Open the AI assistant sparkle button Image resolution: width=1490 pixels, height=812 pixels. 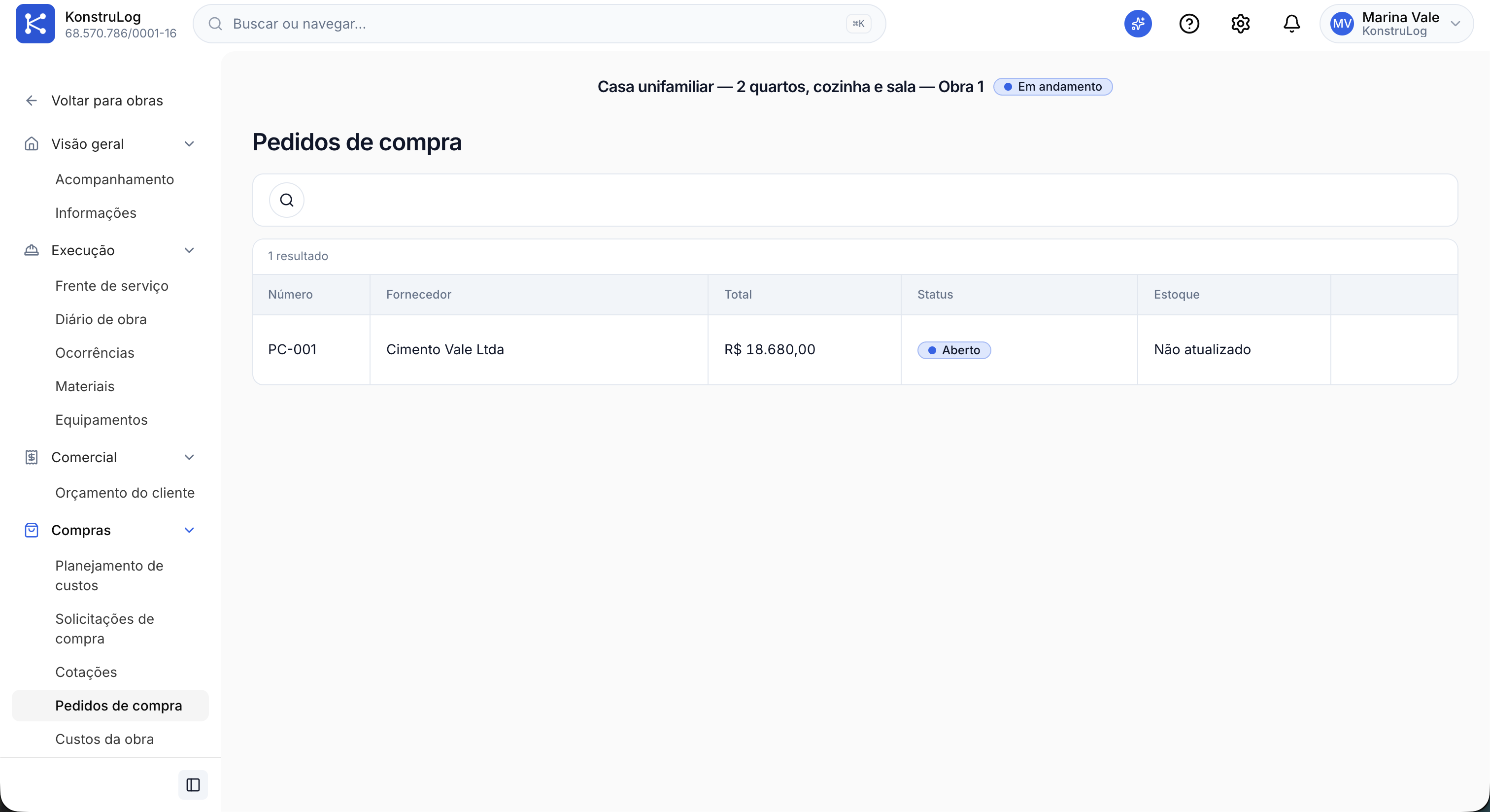(x=1138, y=24)
